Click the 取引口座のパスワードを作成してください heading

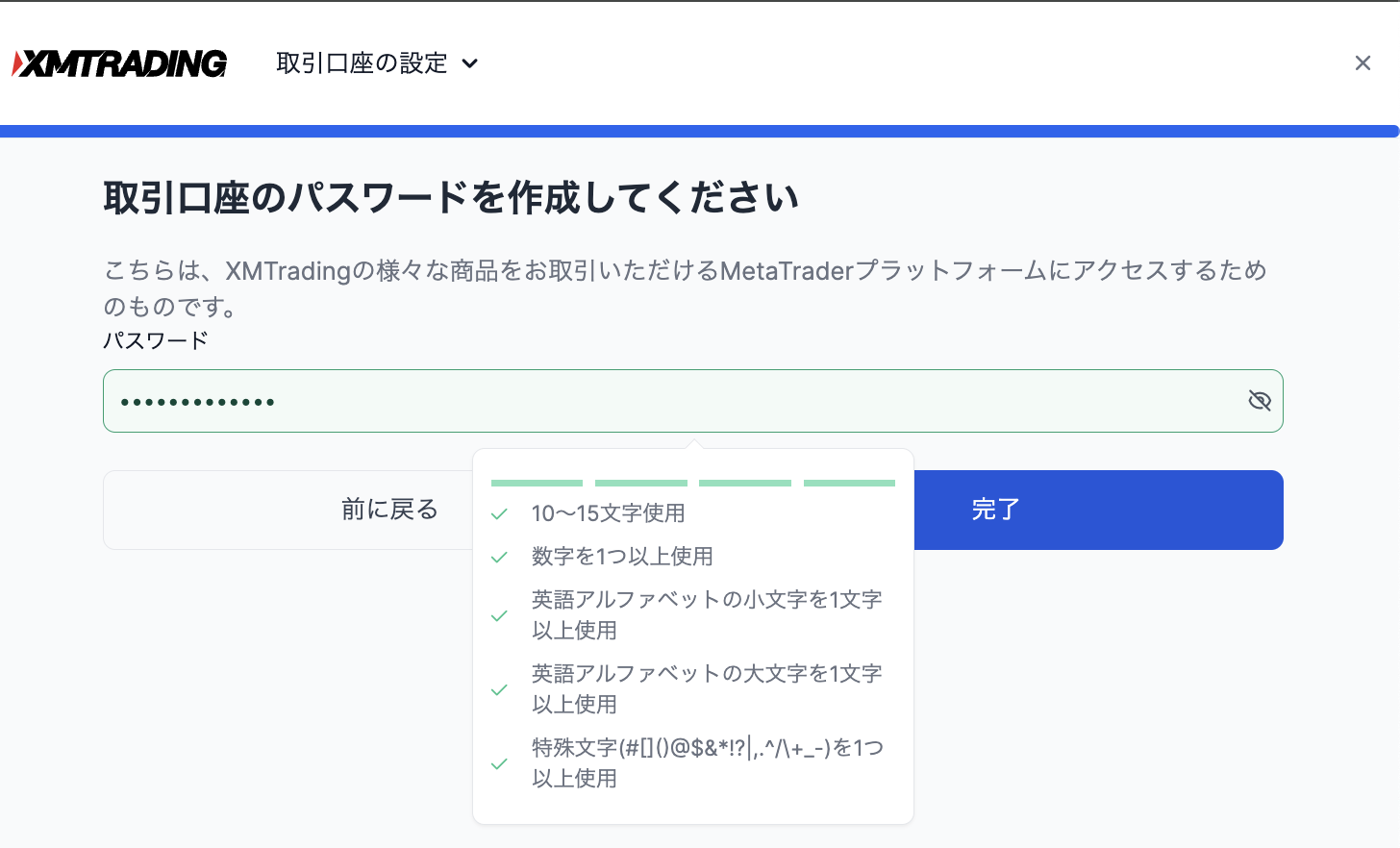451,198
